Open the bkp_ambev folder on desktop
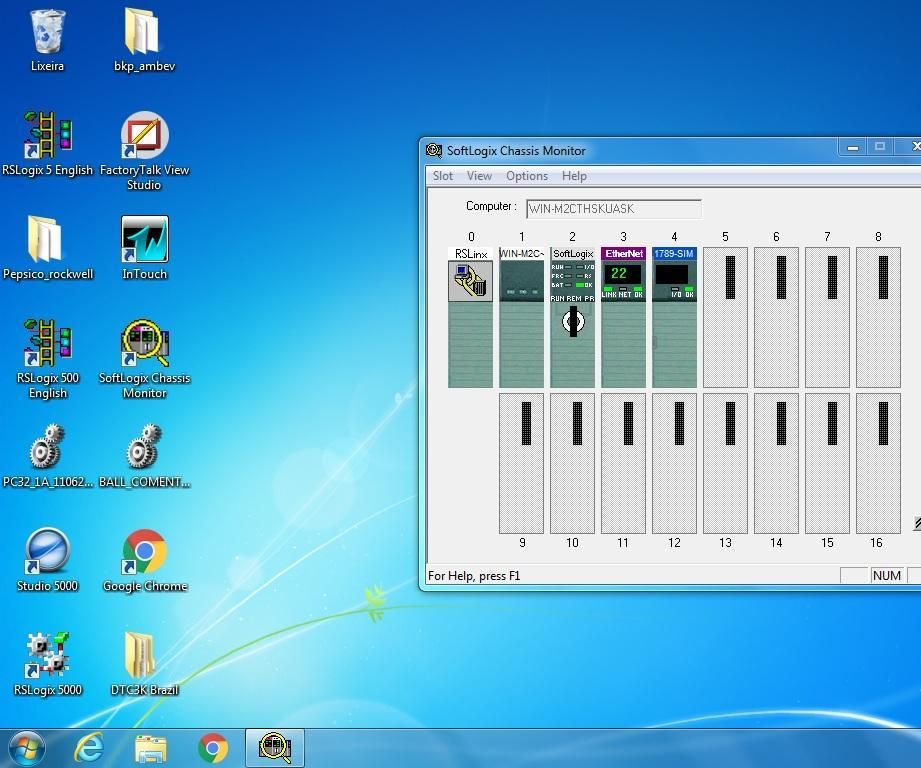Screen dimensions: 921x768 pos(144,41)
